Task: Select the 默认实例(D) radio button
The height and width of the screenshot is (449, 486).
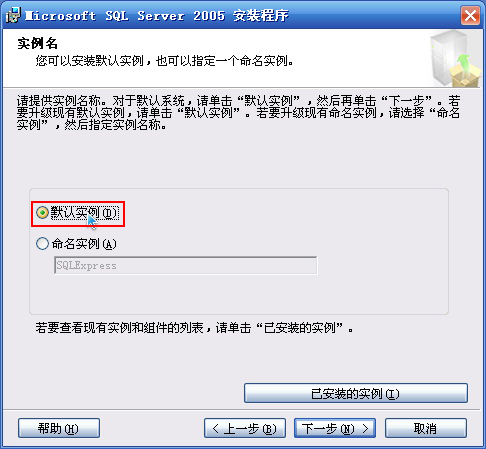Action: tap(42, 213)
